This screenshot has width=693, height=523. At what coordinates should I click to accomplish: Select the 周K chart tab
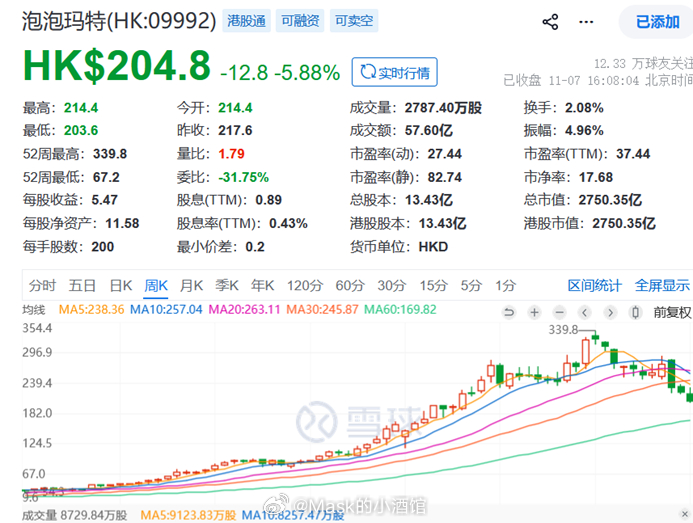tap(156, 286)
